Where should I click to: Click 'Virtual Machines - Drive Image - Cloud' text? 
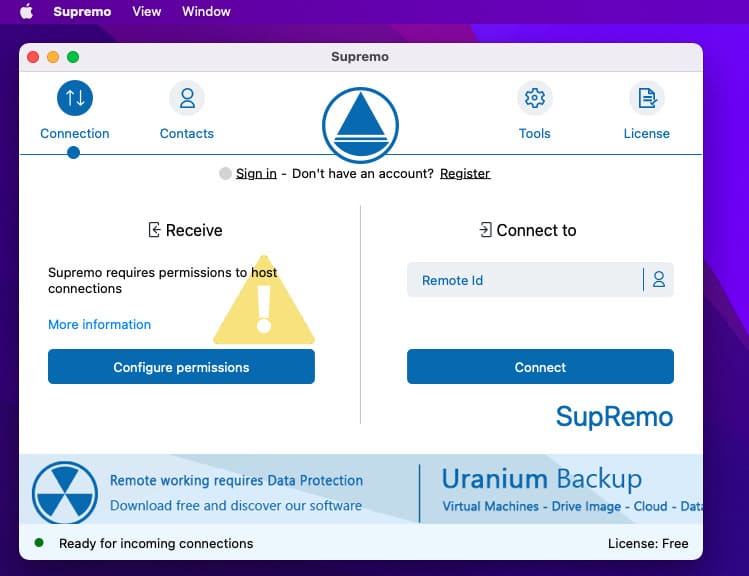555,506
